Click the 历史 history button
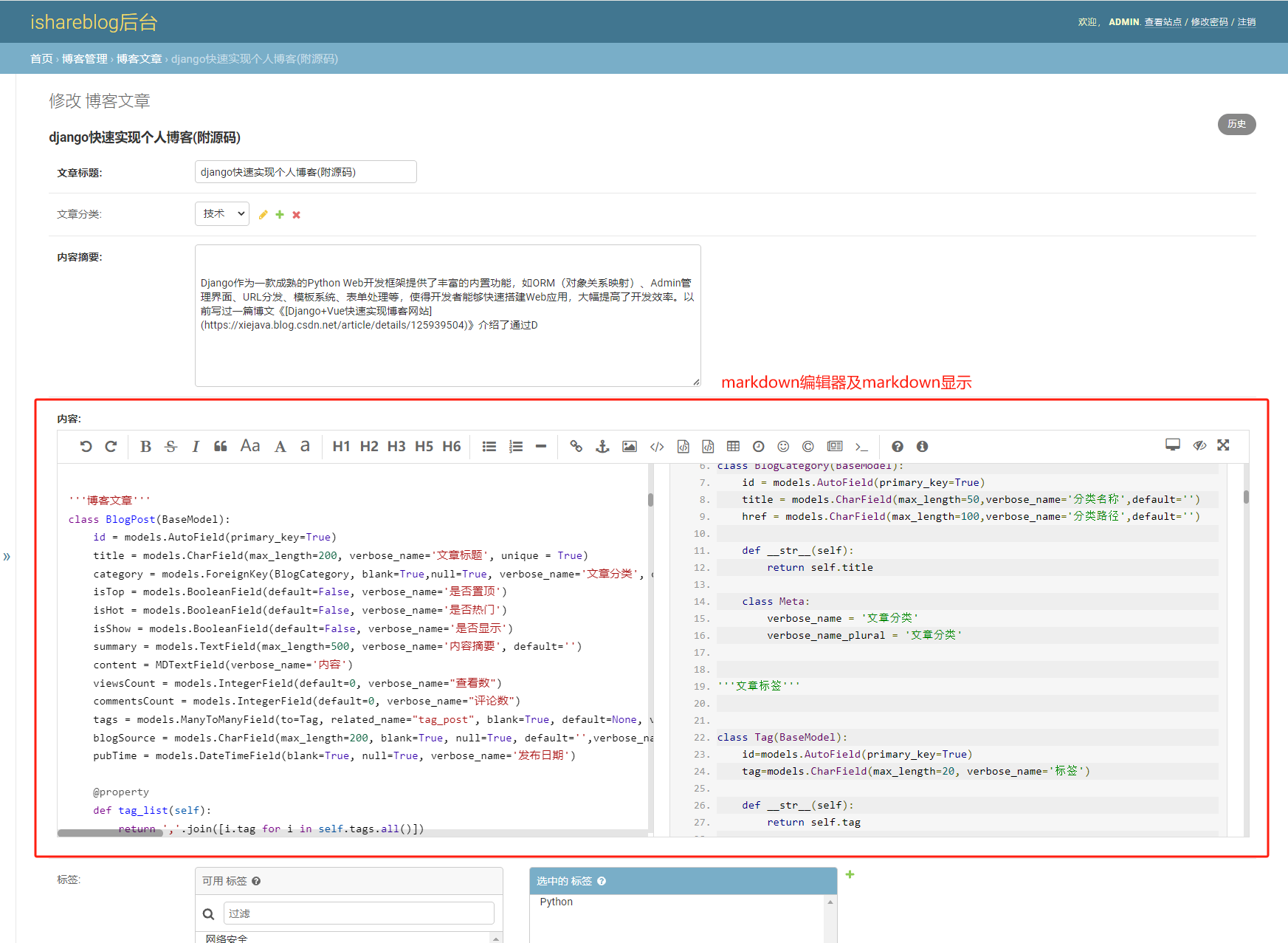The width and height of the screenshot is (1288, 943). click(x=1236, y=124)
